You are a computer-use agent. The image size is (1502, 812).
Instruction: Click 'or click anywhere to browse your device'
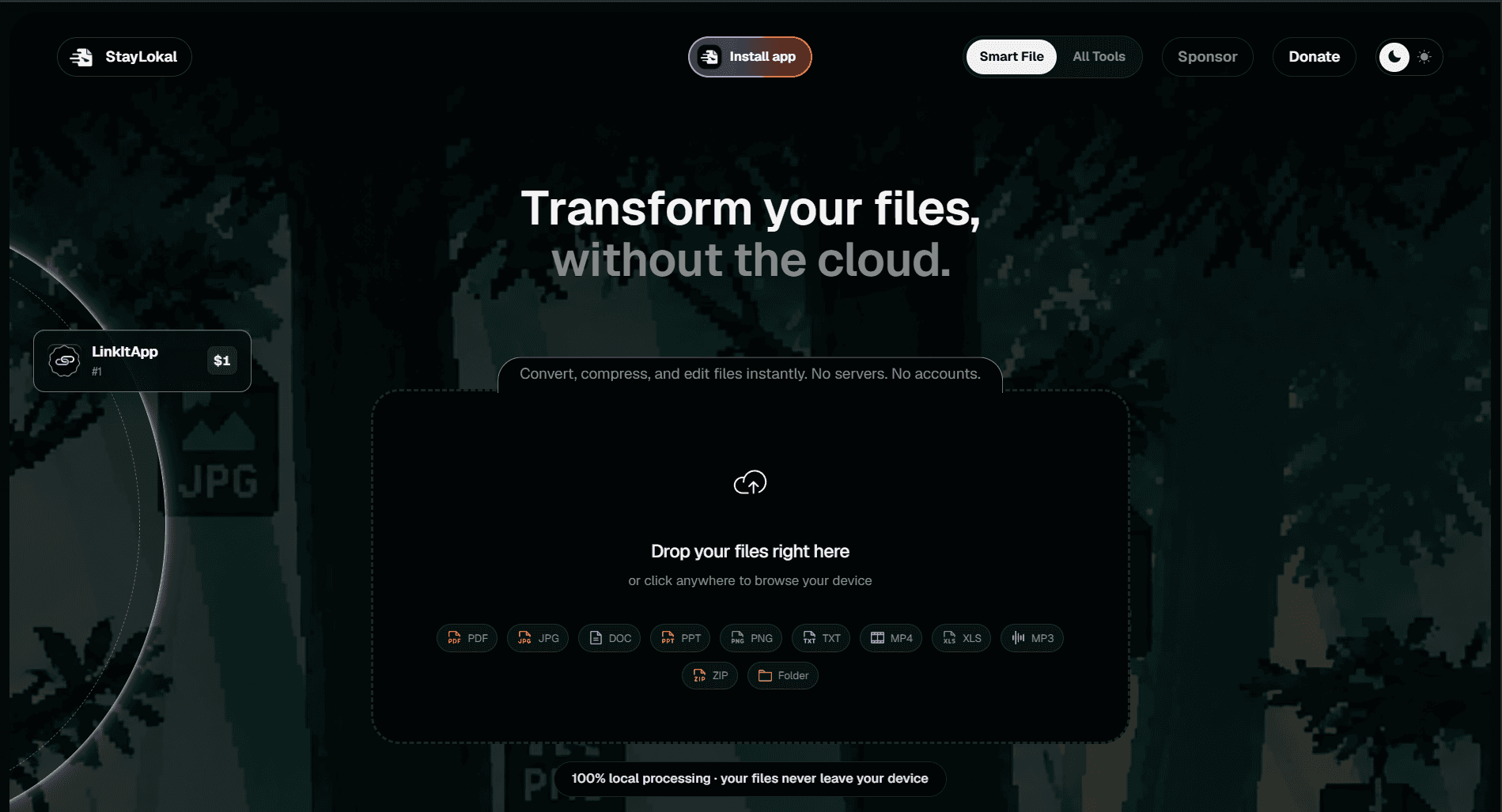point(750,580)
